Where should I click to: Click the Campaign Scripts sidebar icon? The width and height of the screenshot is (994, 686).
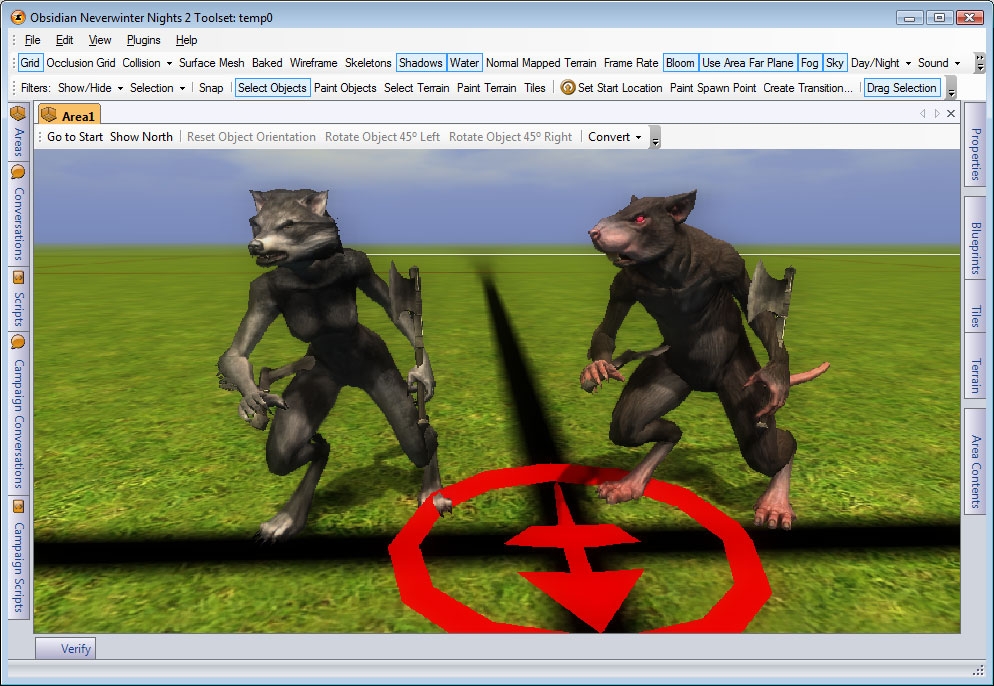tap(18, 506)
